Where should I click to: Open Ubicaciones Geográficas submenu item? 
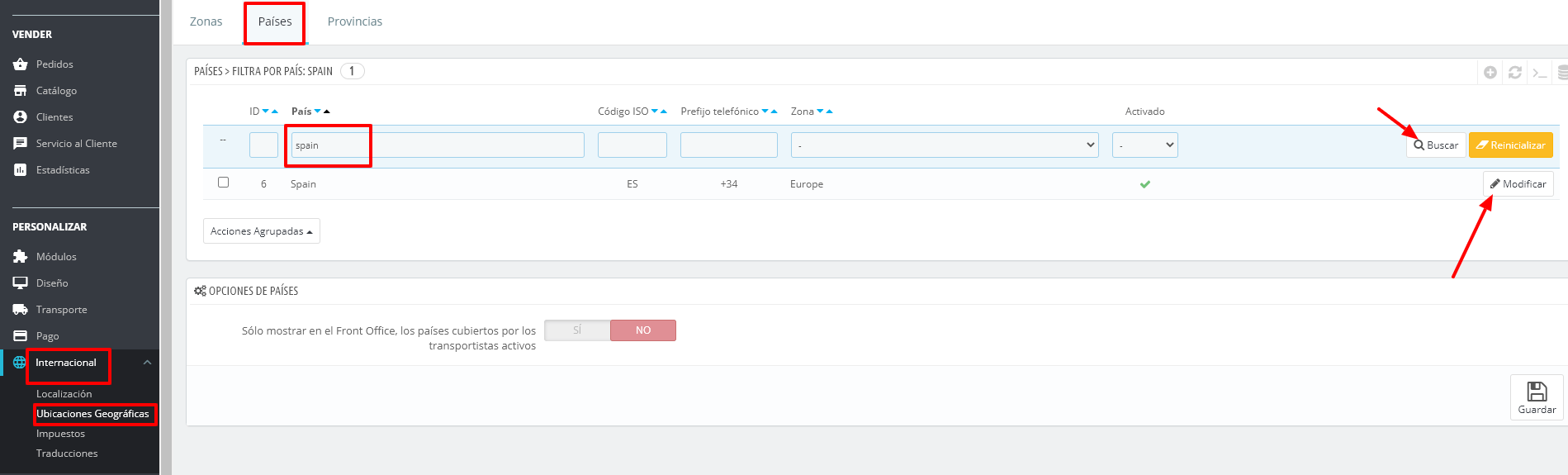[92, 414]
